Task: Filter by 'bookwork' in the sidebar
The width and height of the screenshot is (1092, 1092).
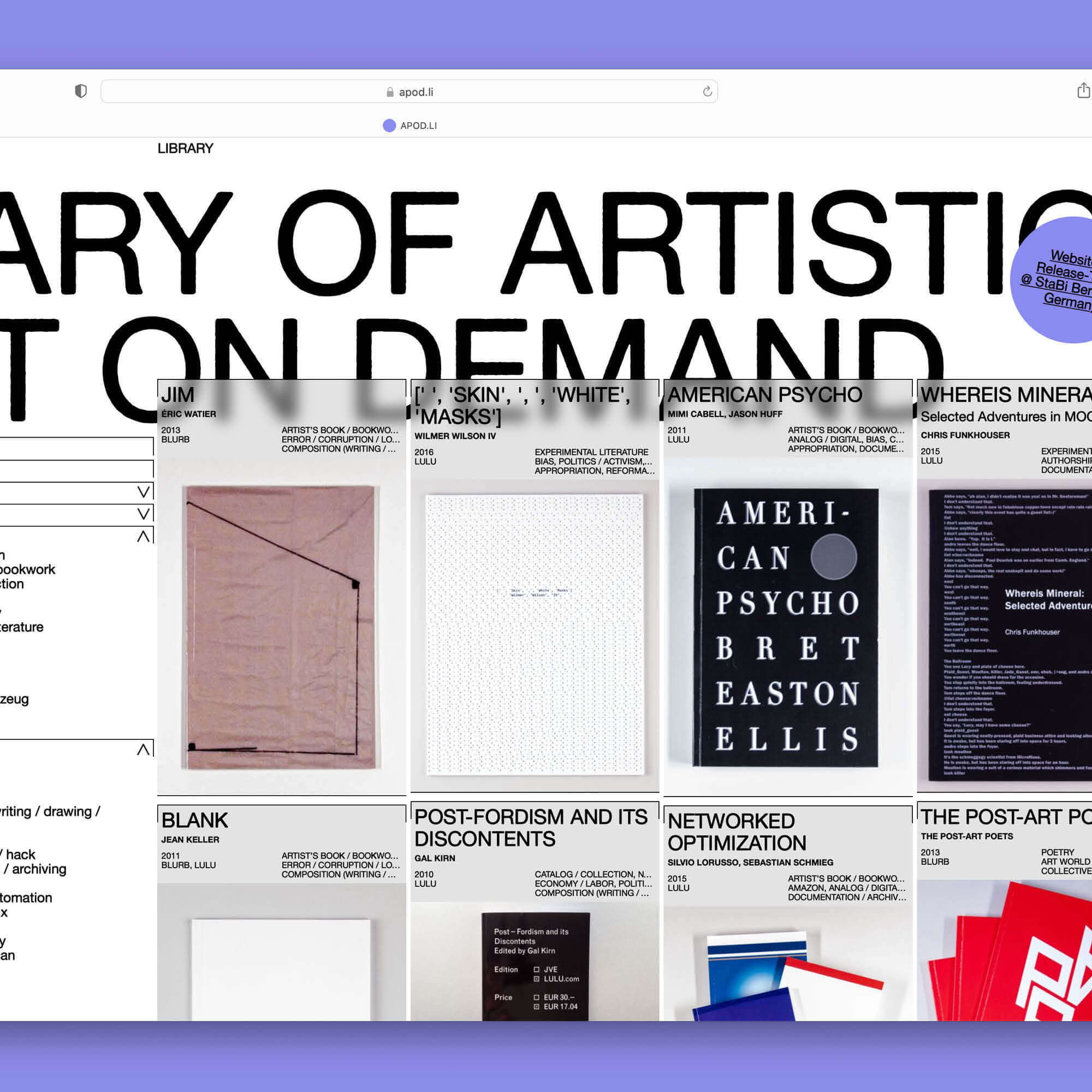Action: tap(27, 569)
